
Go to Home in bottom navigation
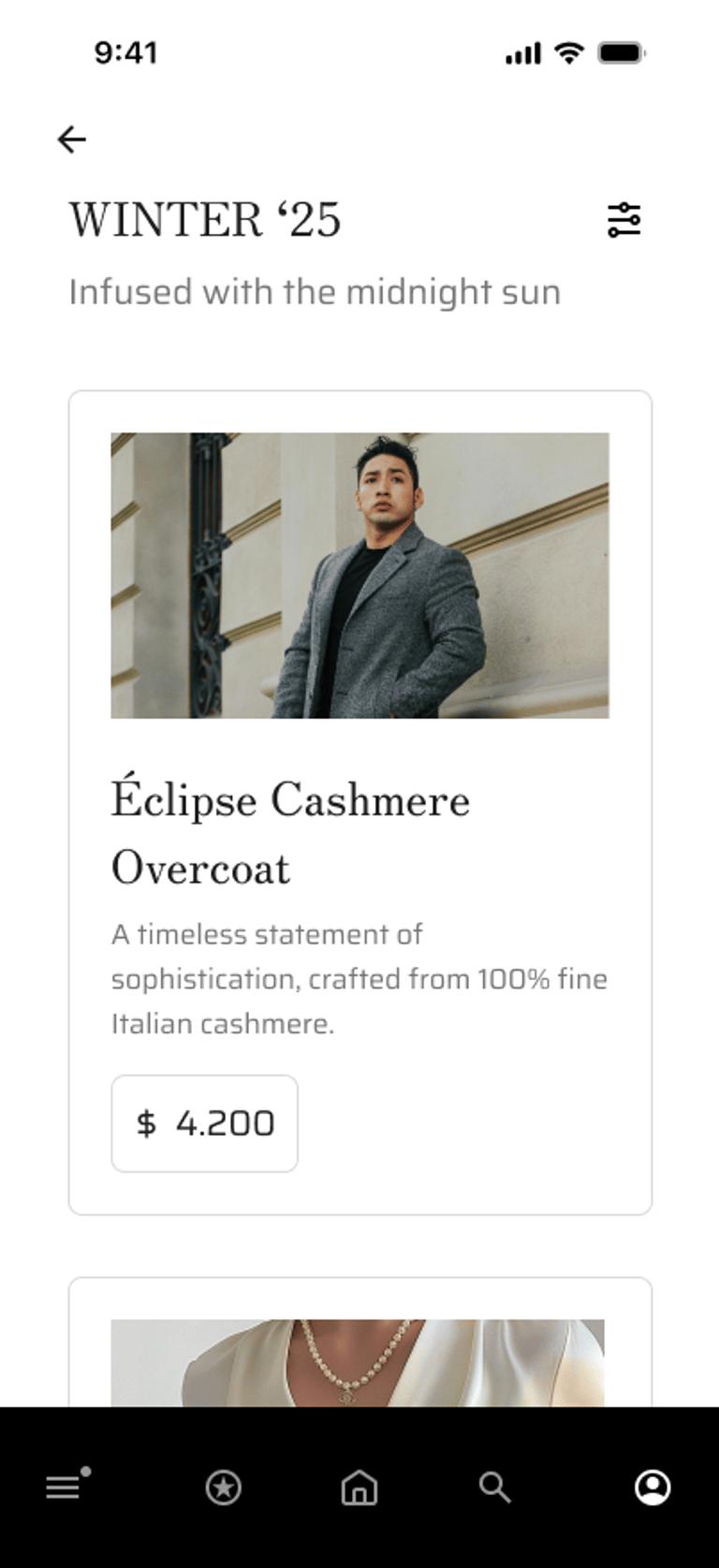[x=359, y=1487]
